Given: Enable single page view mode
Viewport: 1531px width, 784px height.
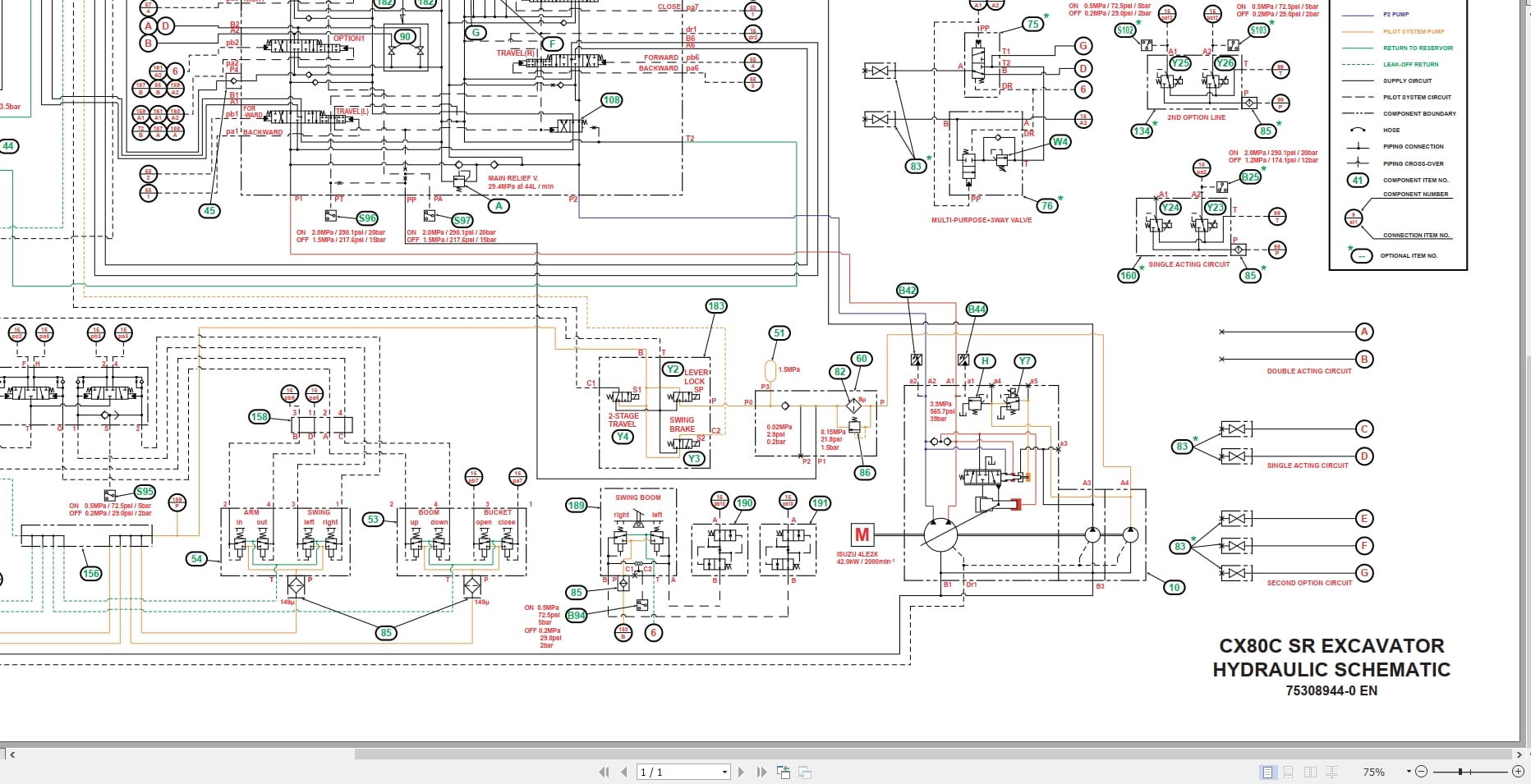Looking at the screenshot, I should [1267, 772].
